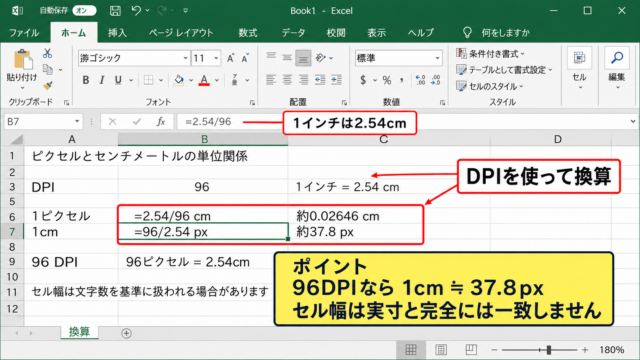Switch to the ページレイアウト tab
The height and width of the screenshot is (360, 640).
(x=181, y=33)
